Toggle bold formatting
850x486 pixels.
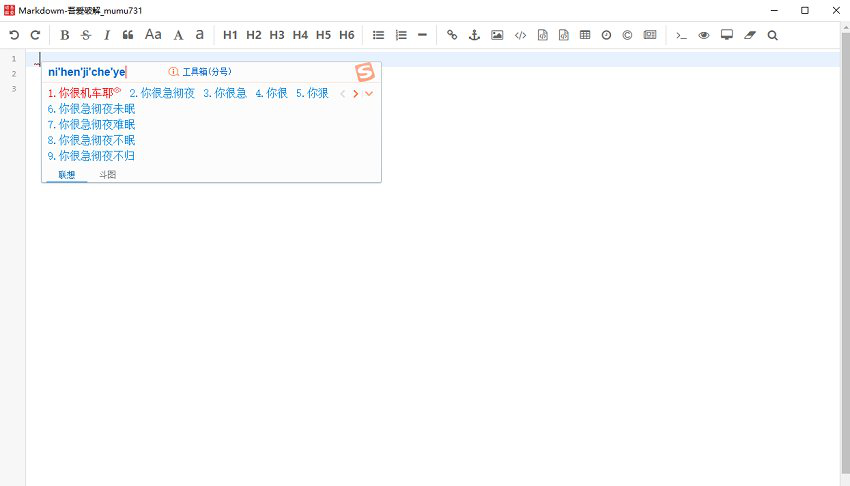coord(65,35)
